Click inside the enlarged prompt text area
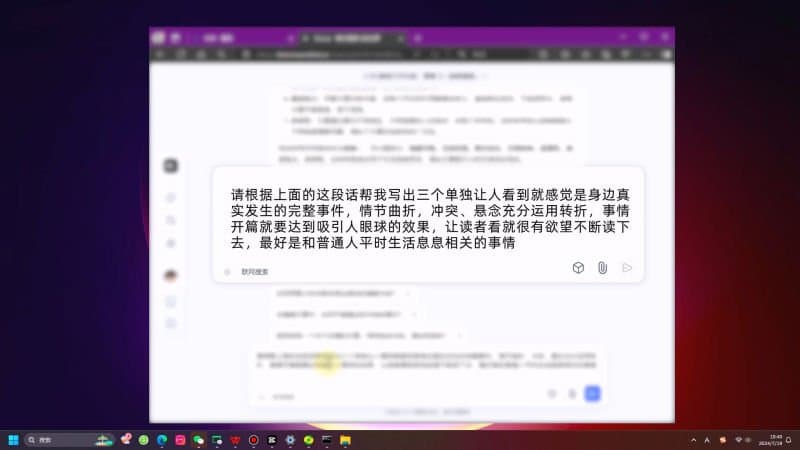 tap(430, 218)
